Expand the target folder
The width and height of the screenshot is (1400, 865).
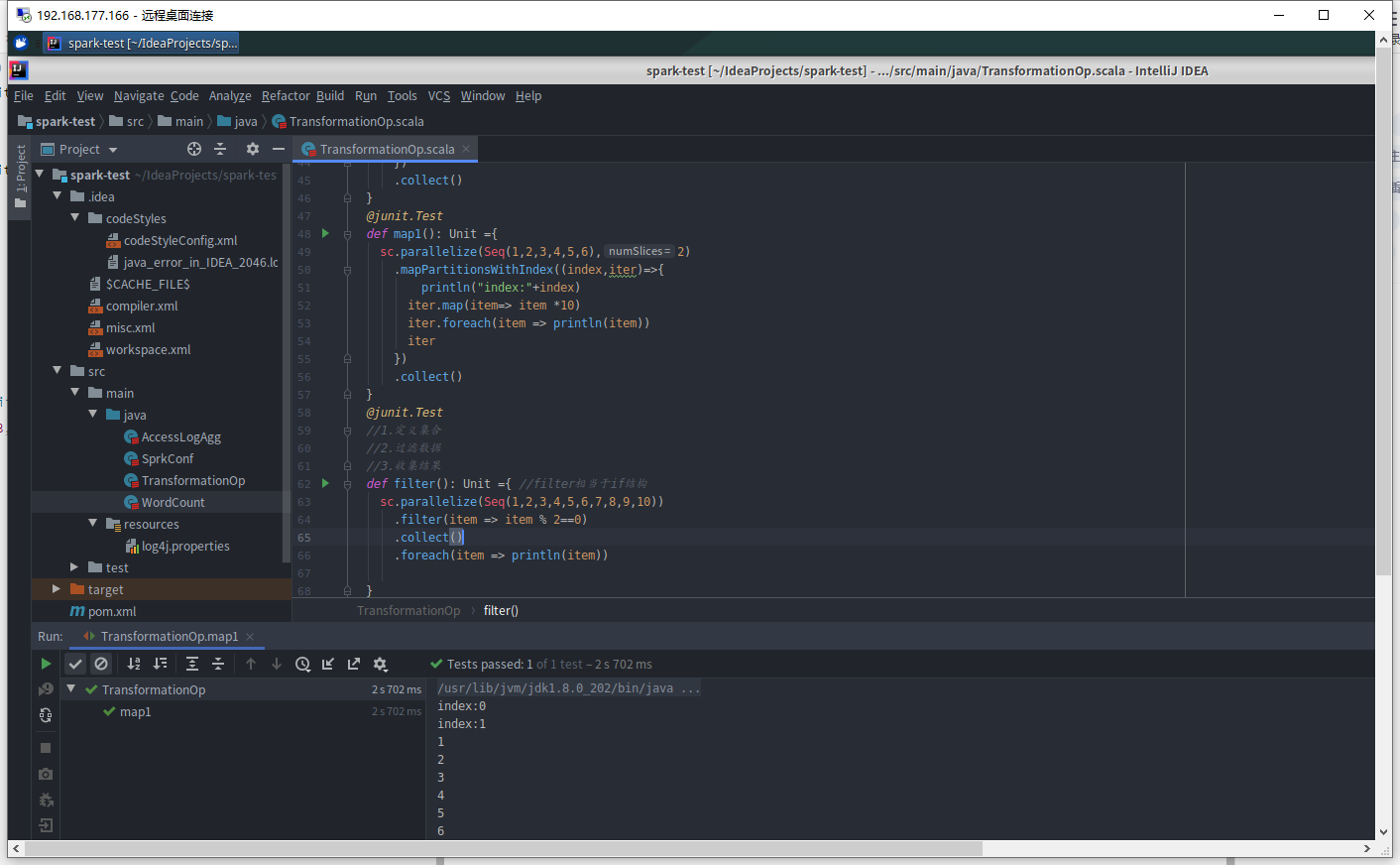(57, 589)
